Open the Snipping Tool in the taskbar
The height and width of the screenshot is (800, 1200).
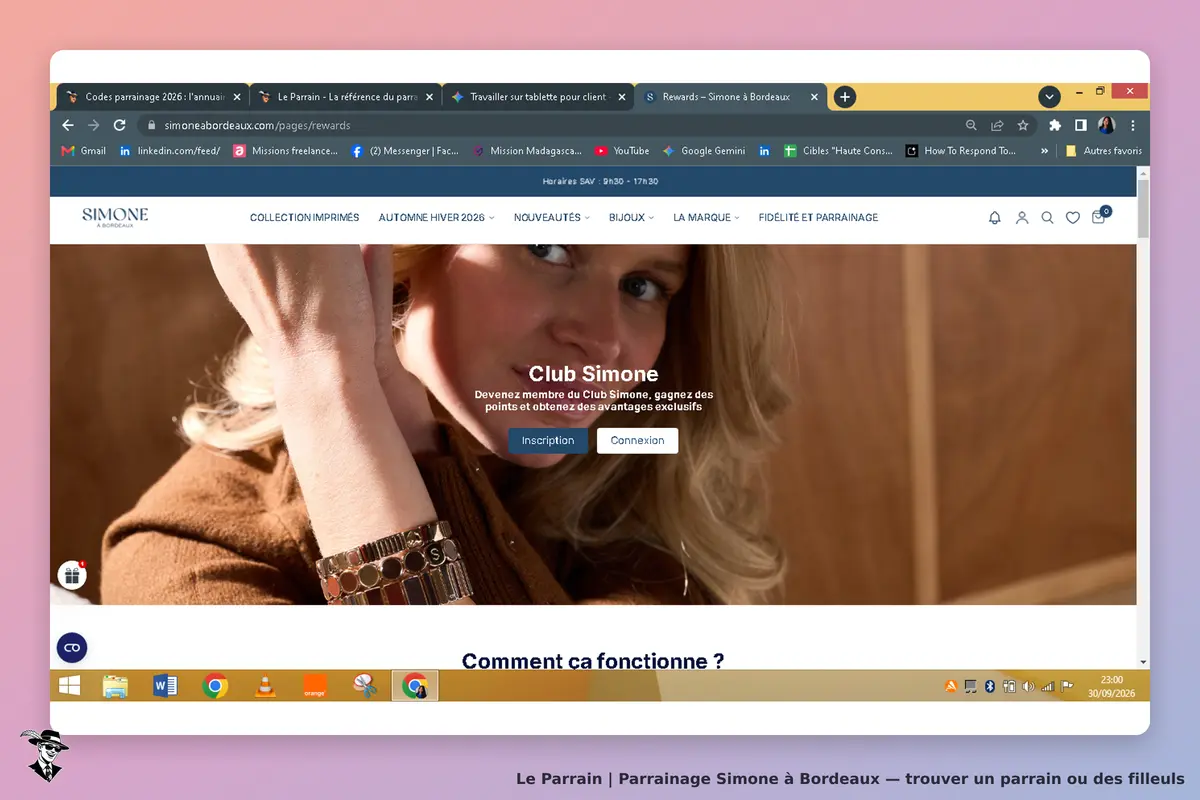coord(364,686)
